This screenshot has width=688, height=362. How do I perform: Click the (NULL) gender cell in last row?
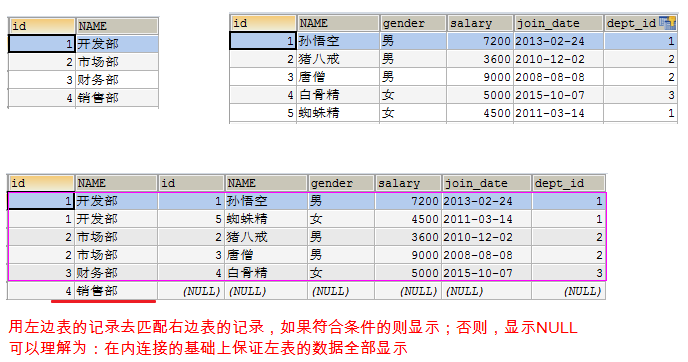pos(340,291)
